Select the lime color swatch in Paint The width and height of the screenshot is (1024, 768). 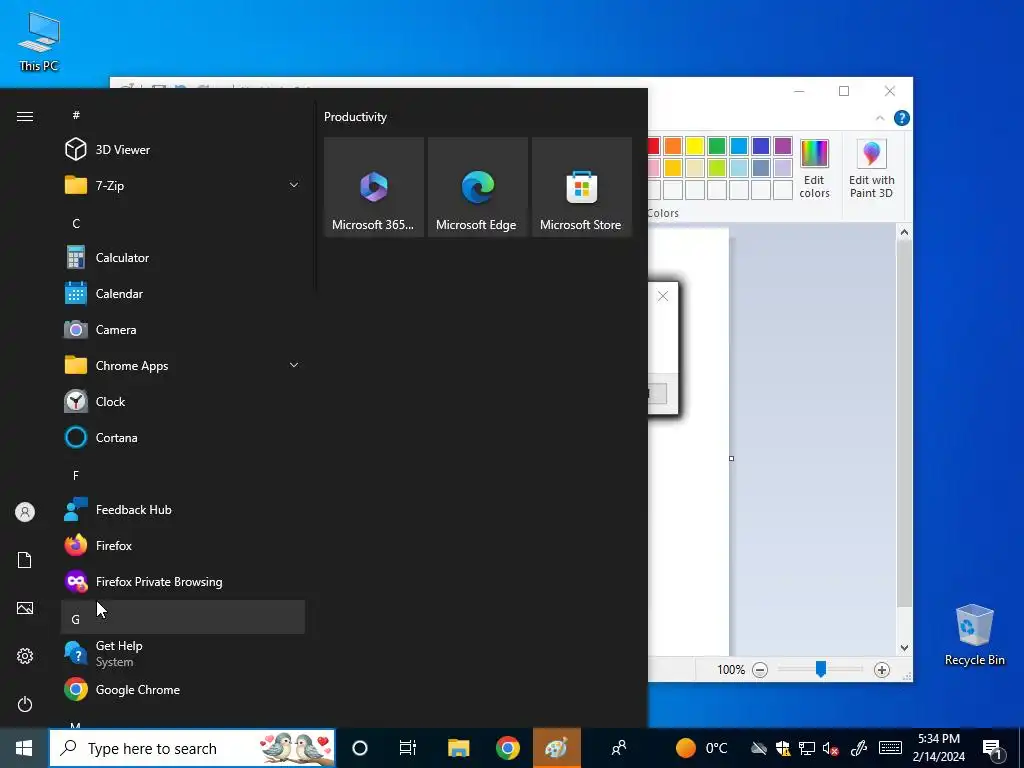717,168
